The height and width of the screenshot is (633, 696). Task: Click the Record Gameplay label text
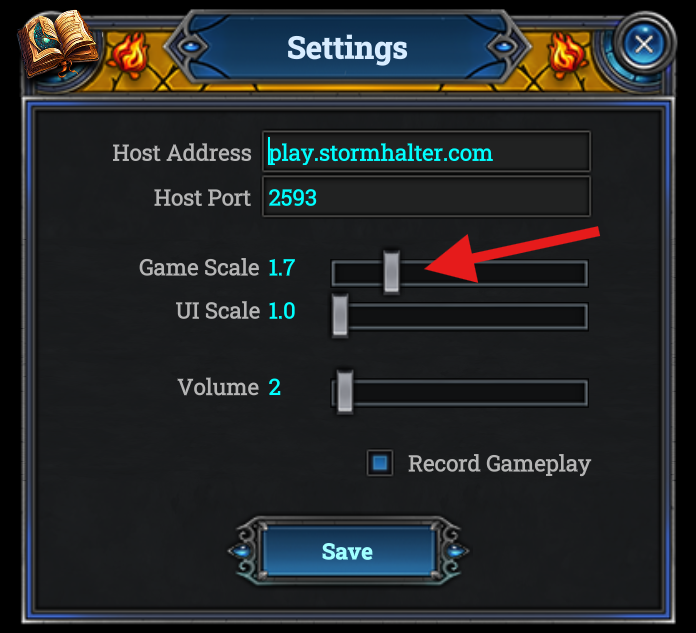click(x=499, y=464)
